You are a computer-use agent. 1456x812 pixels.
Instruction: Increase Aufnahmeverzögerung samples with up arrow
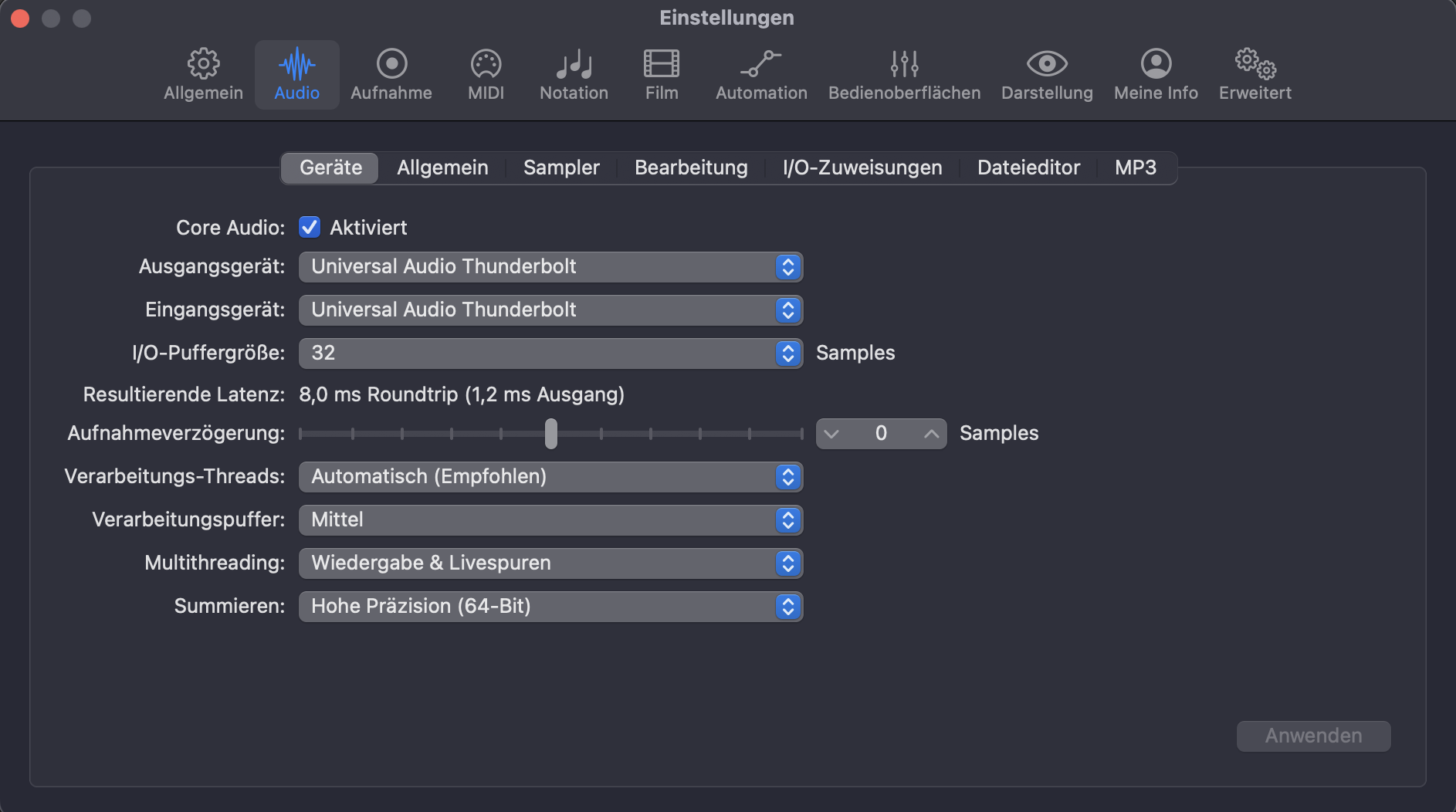pyautogui.click(x=932, y=434)
